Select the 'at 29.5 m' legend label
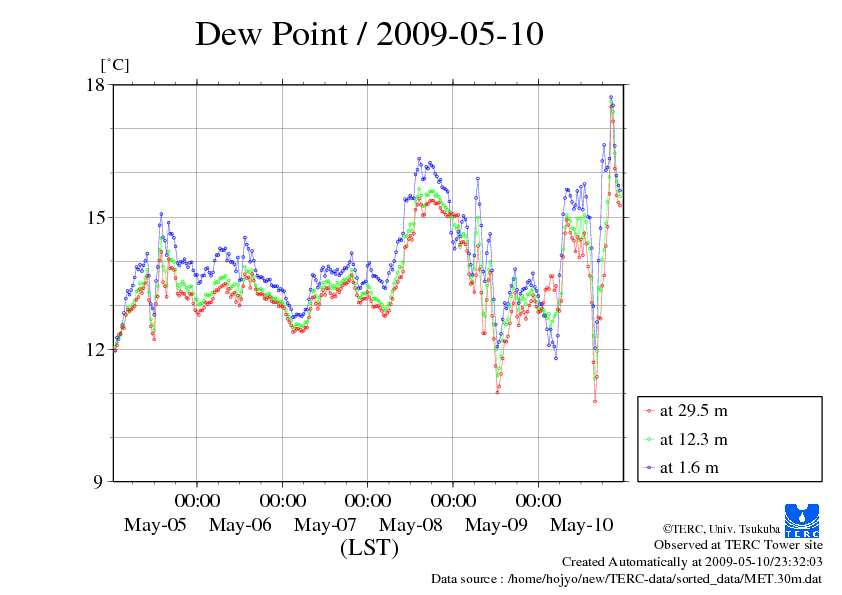The image size is (842, 595). tap(694, 411)
